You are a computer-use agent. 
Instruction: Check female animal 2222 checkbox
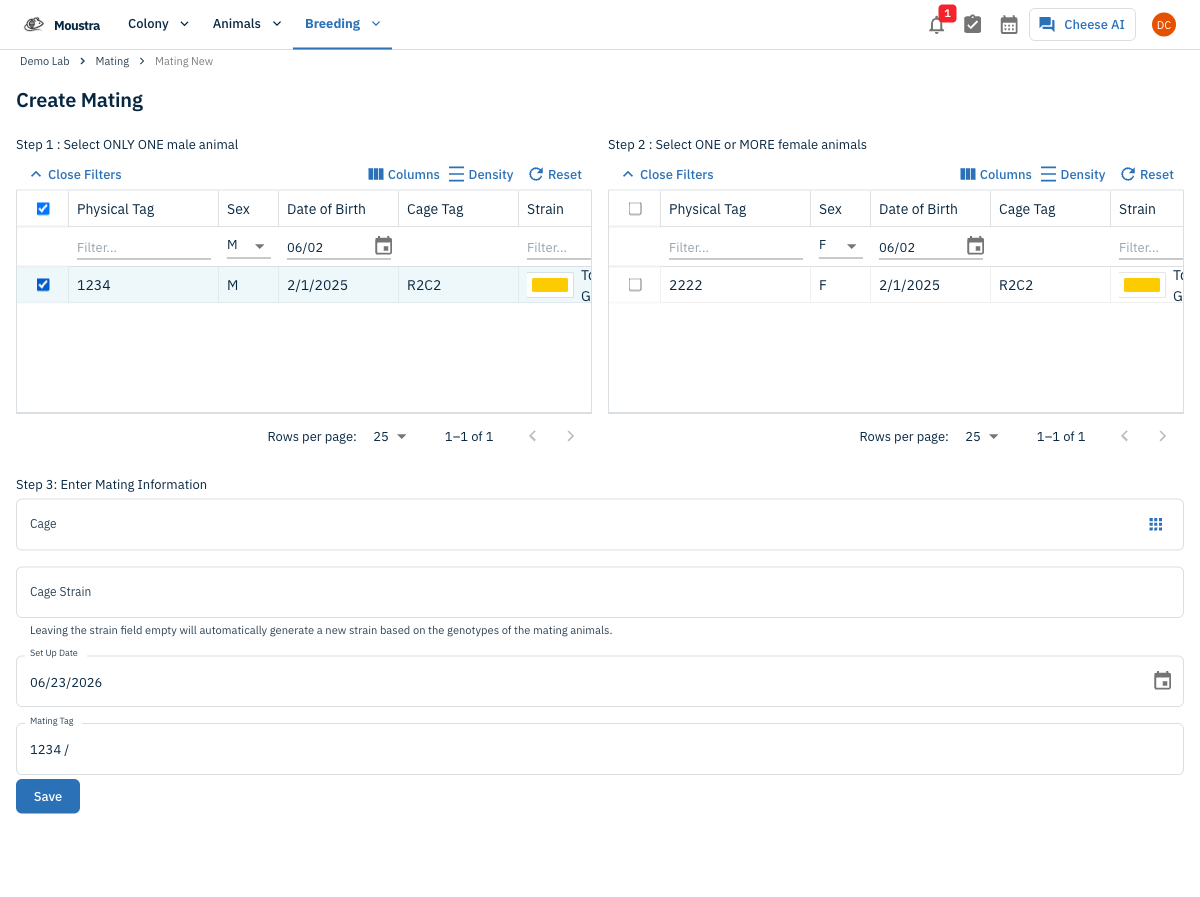(635, 285)
